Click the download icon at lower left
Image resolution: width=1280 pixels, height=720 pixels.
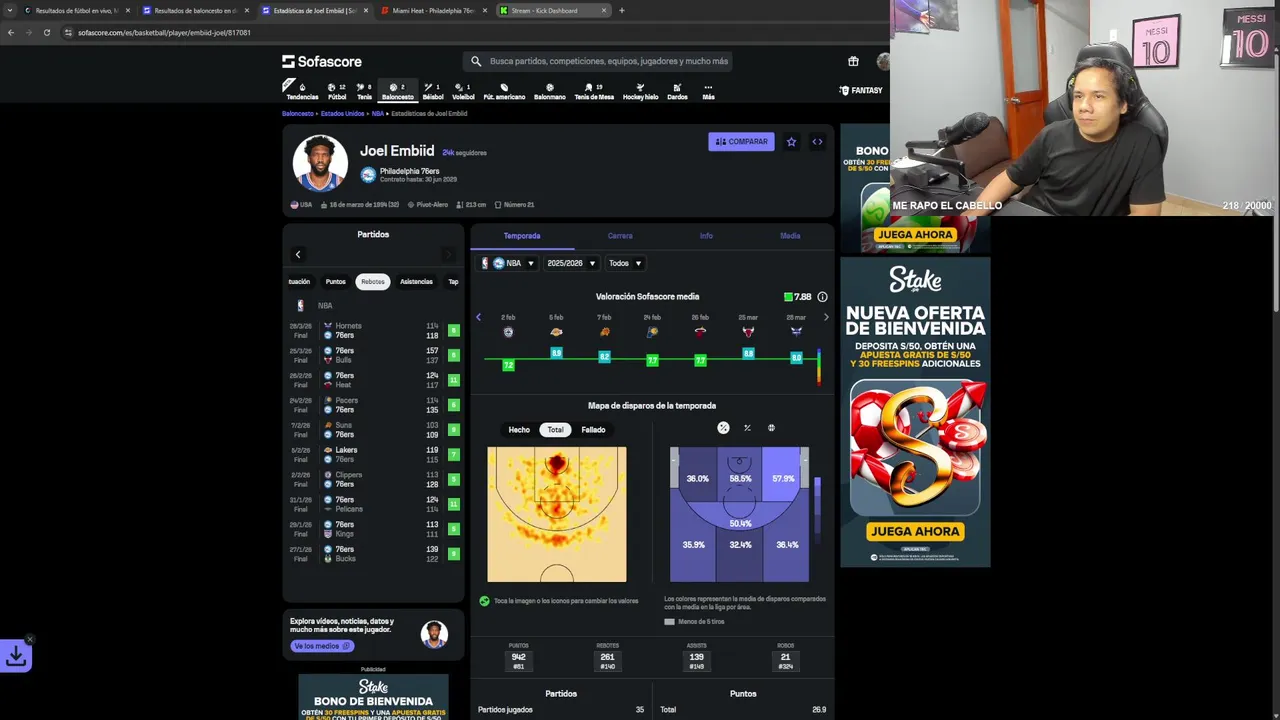point(16,655)
